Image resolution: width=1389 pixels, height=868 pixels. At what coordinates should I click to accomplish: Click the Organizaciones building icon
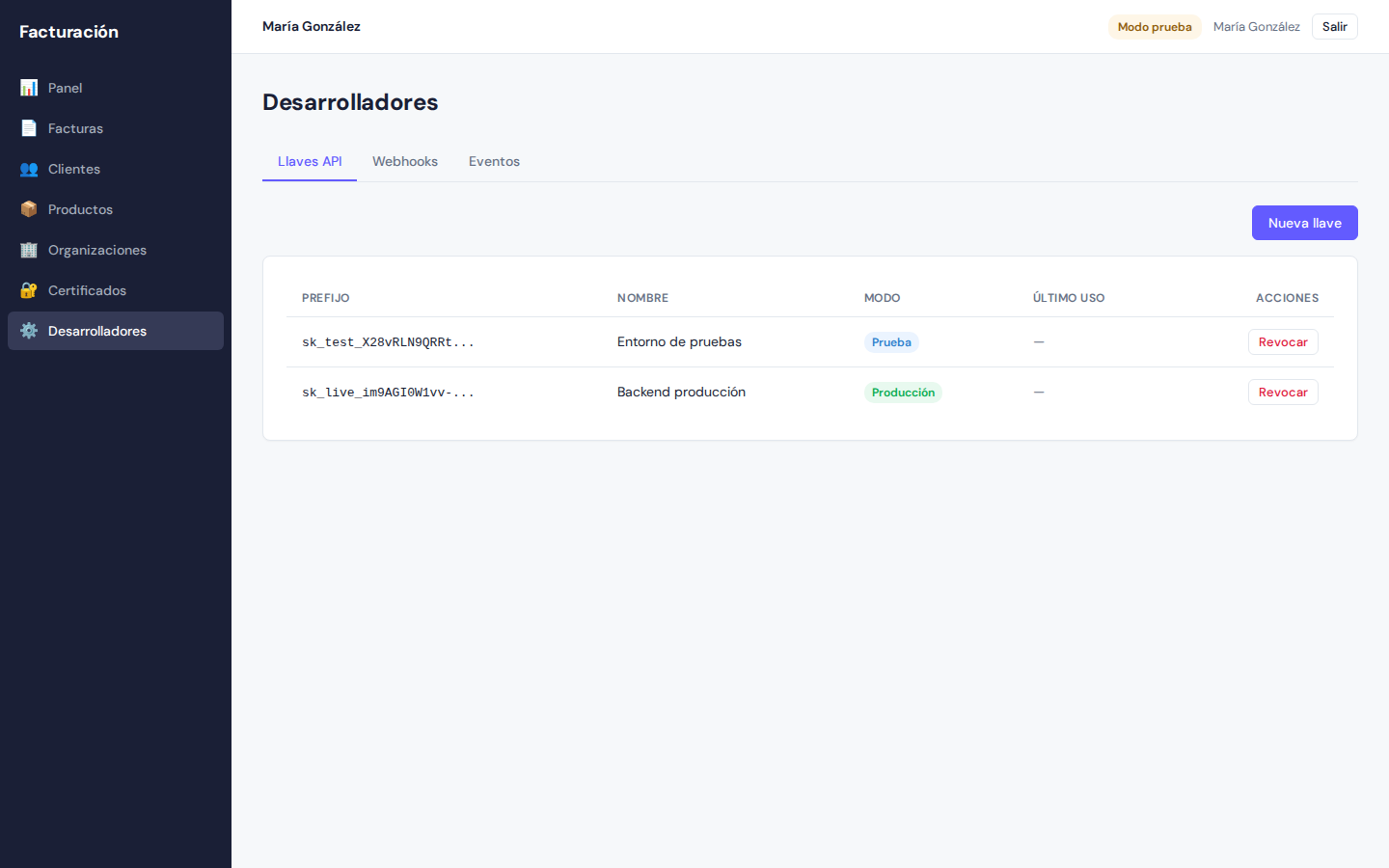coord(29,249)
